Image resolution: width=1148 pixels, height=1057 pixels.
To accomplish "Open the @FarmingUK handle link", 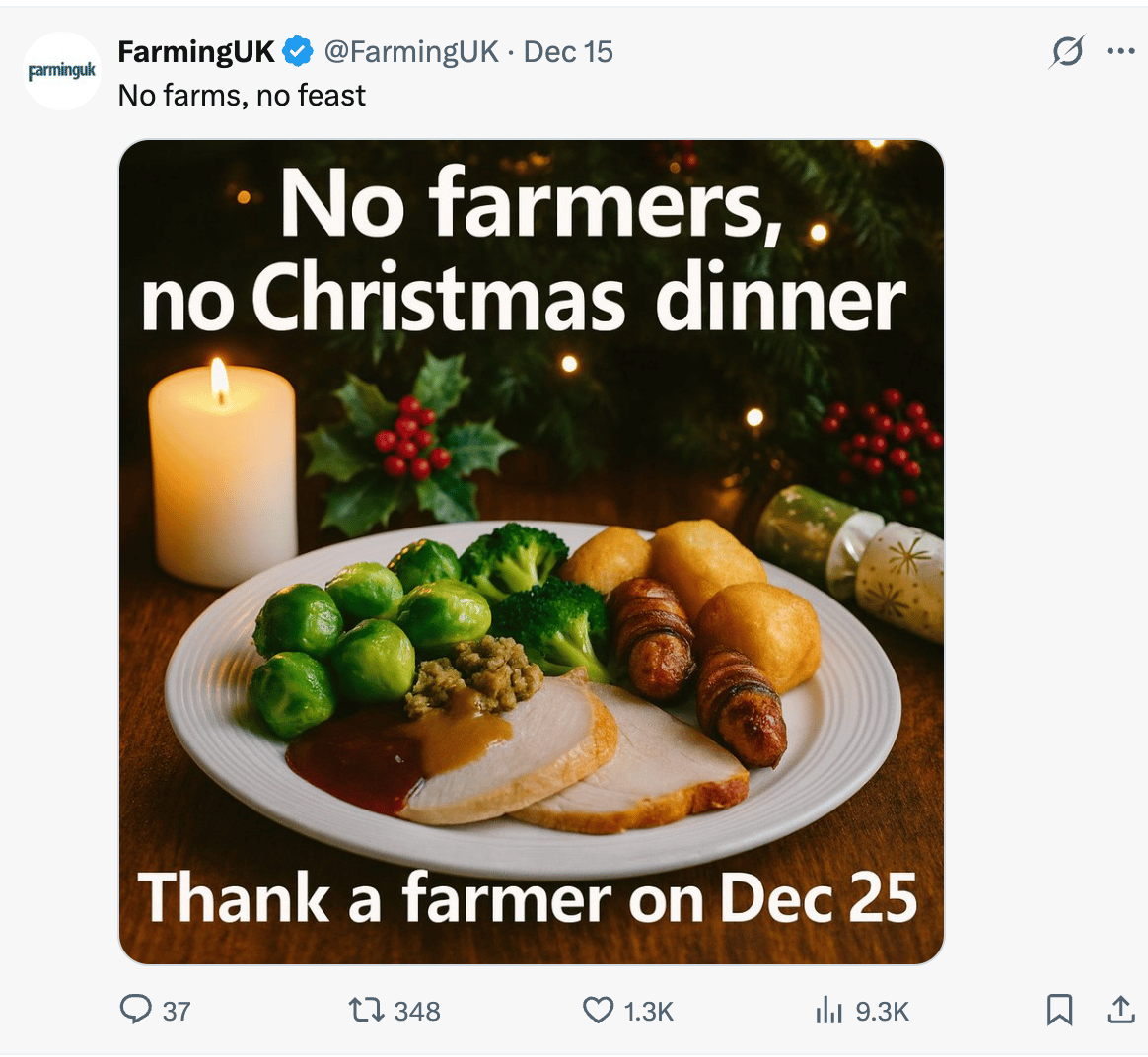I will (411, 52).
